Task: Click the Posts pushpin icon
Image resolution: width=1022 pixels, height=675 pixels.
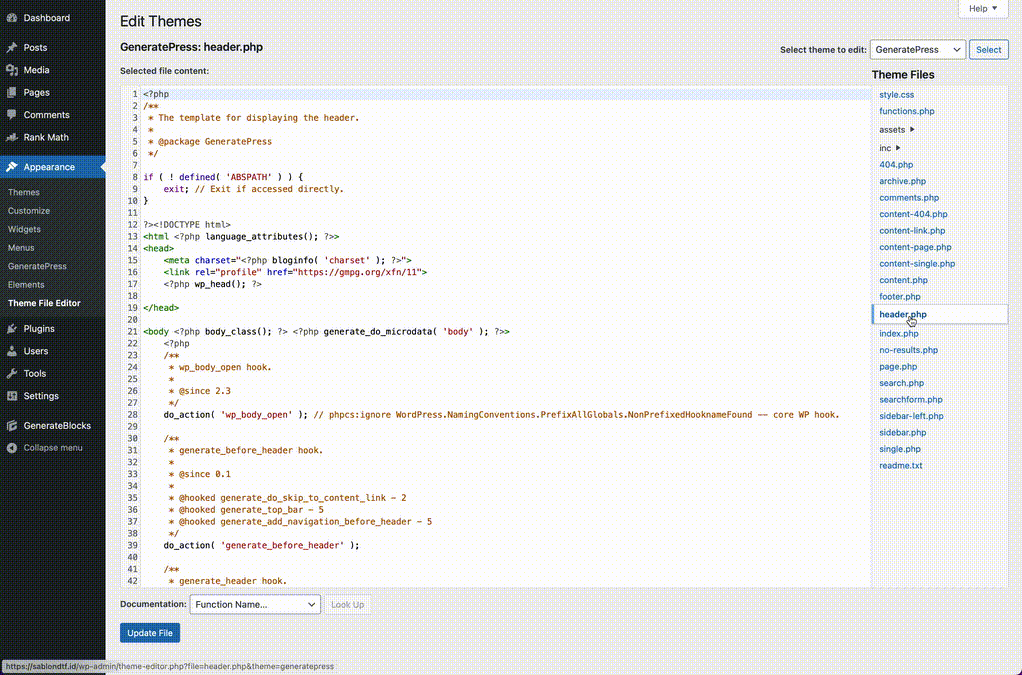Action: point(12,48)
